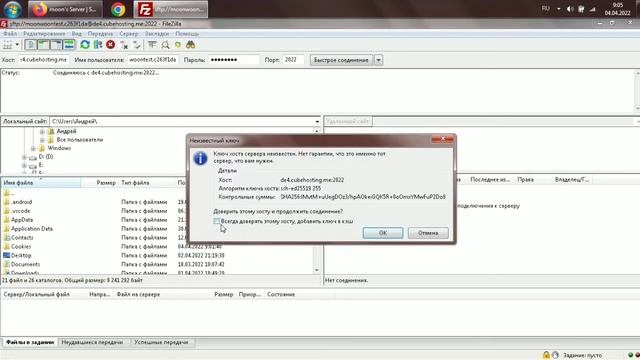Image resolution: width=640 pixels, height=360 pixels.
Task: Open Site Manager dropdown arrow
Action: [17, 45]
